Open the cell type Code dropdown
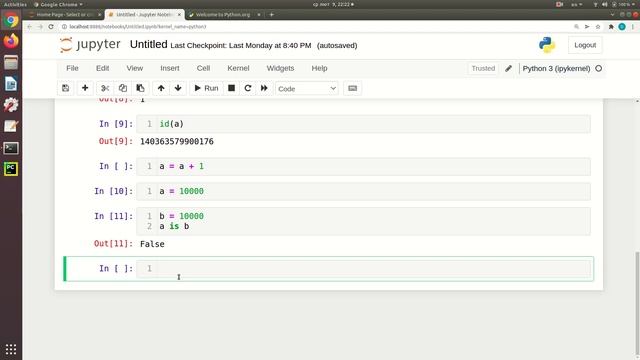640x360 pixels. (307, 89)
